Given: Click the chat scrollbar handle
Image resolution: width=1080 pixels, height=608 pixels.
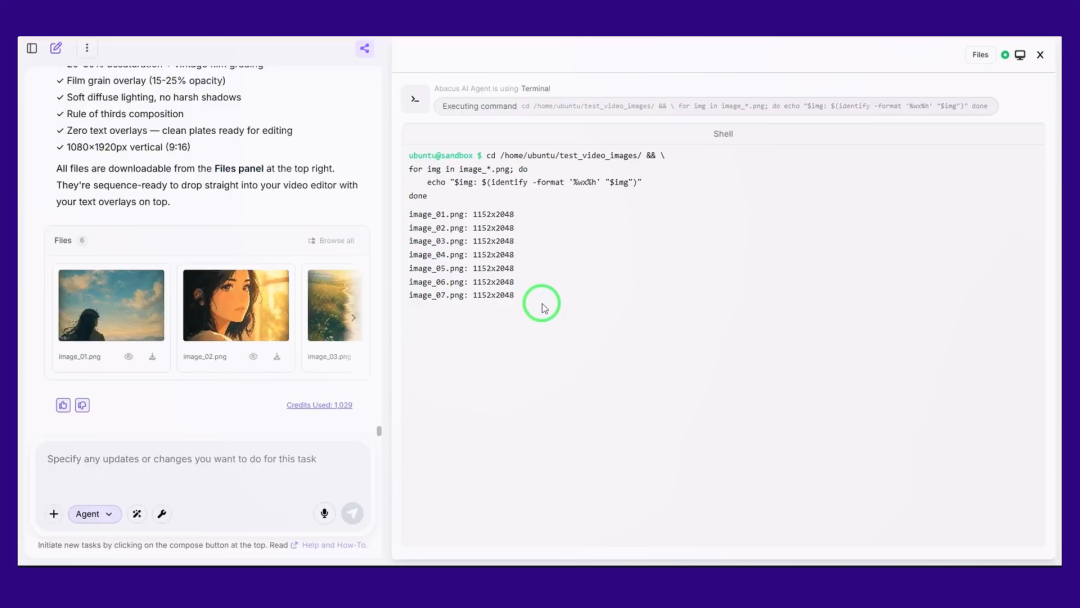Looking at the screenshot, I should tap(379, 431).
